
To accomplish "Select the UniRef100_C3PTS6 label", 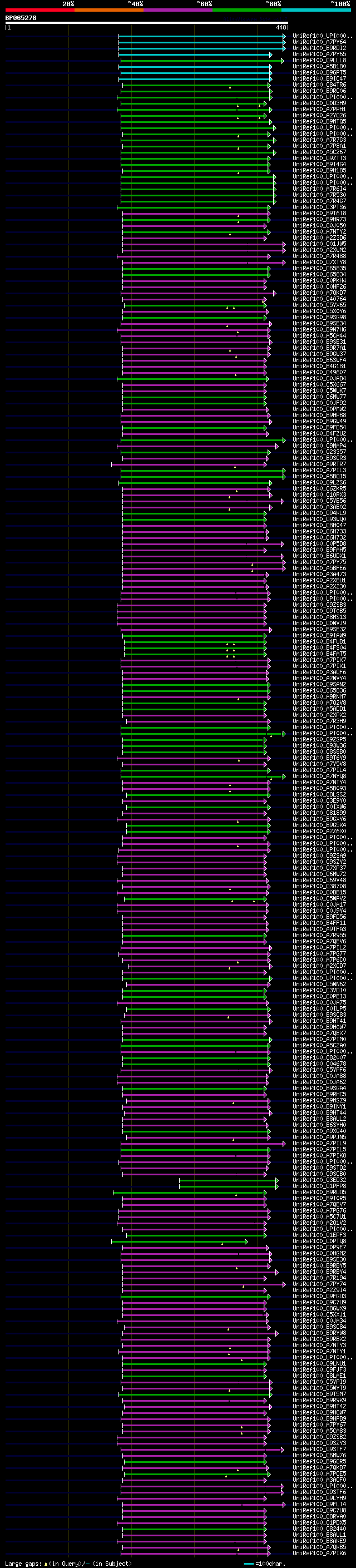I will [x=319, y=207].
